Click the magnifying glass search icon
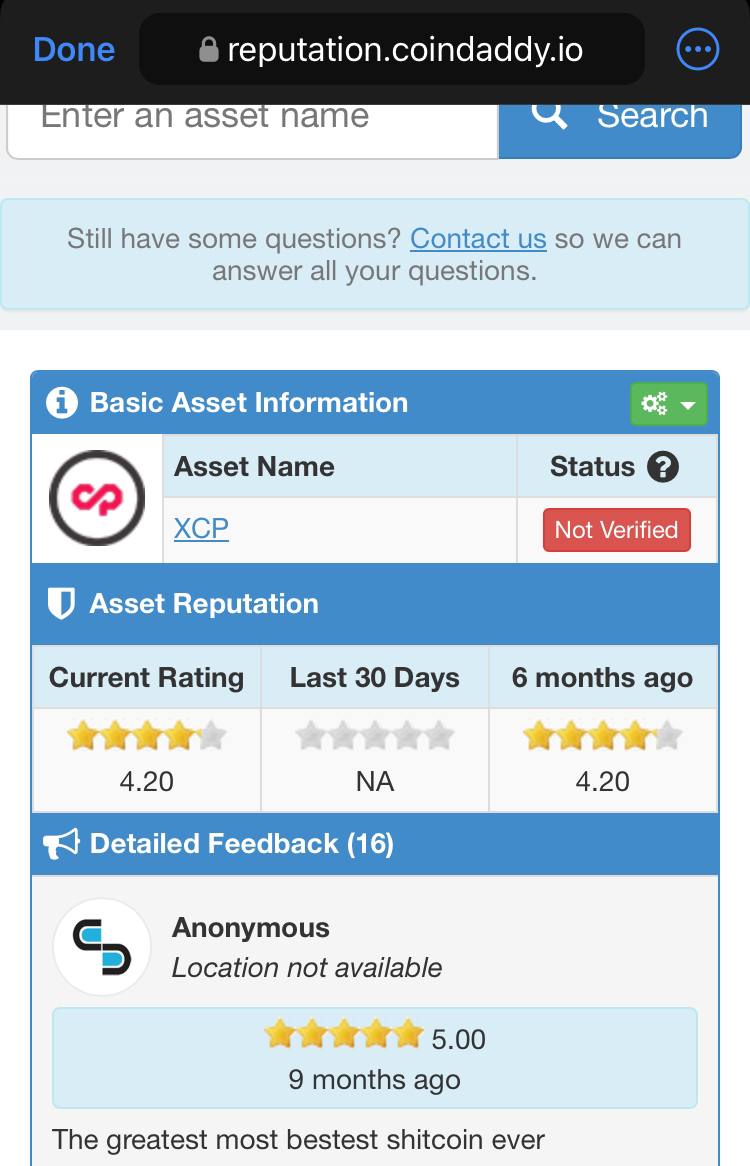 549,115
